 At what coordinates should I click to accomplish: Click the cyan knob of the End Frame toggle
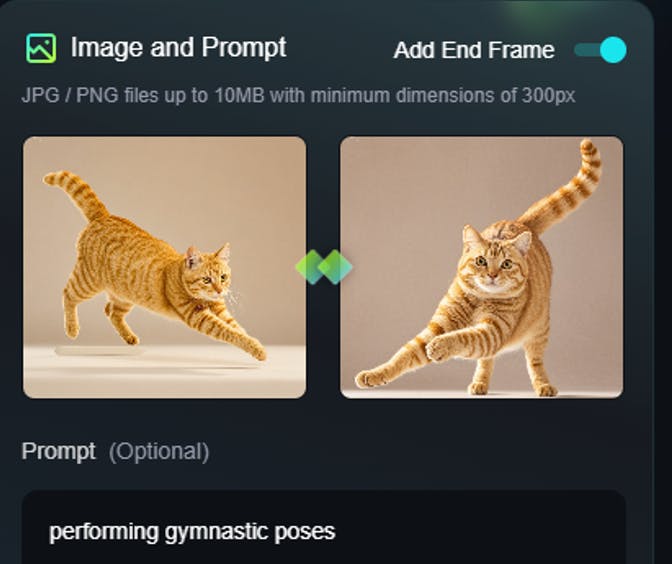click(613, 50)
